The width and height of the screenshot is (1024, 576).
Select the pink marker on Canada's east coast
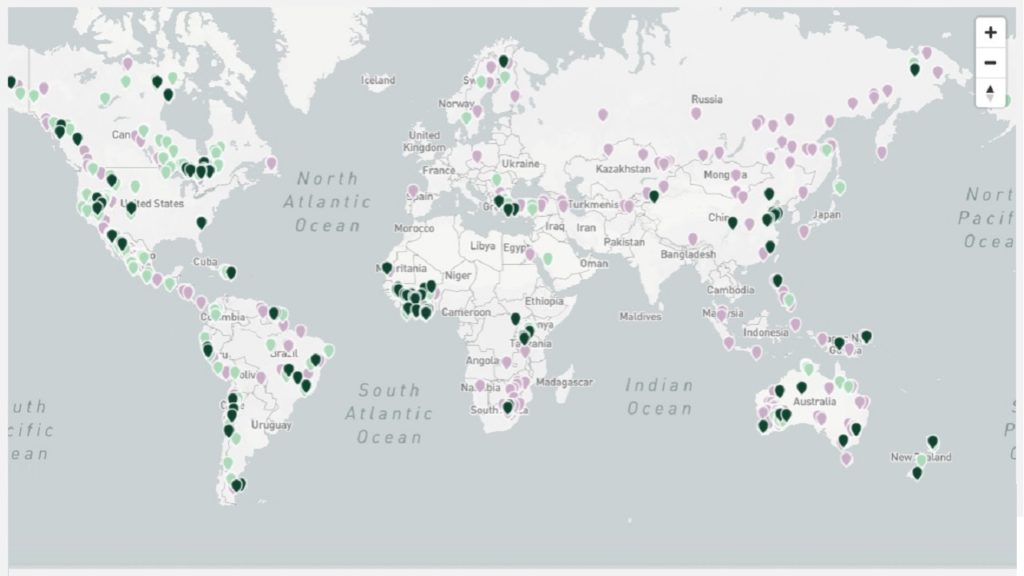point(271,162)
